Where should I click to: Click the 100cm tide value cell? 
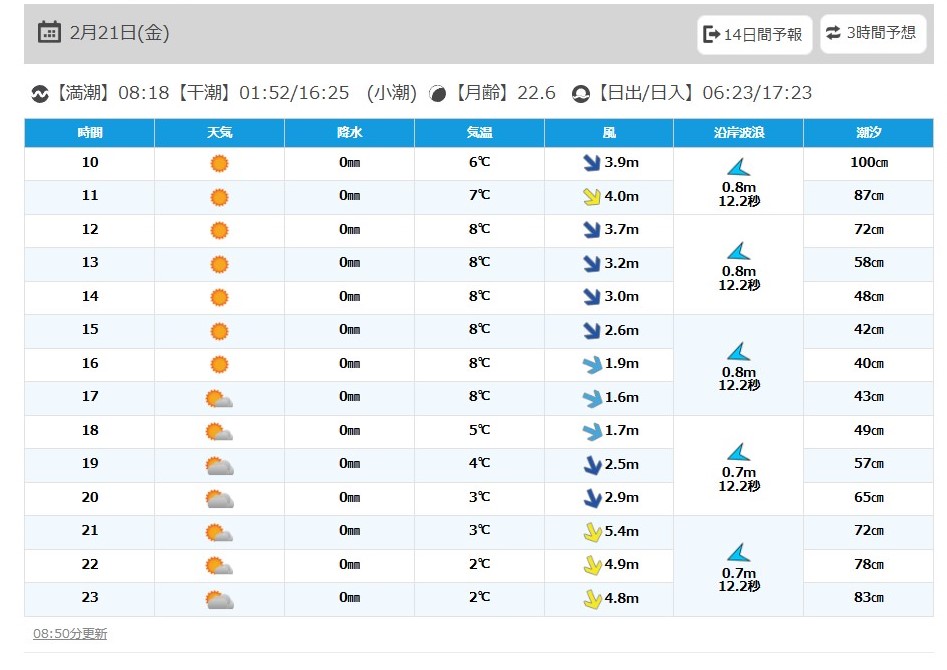click(x=868, y=163)
